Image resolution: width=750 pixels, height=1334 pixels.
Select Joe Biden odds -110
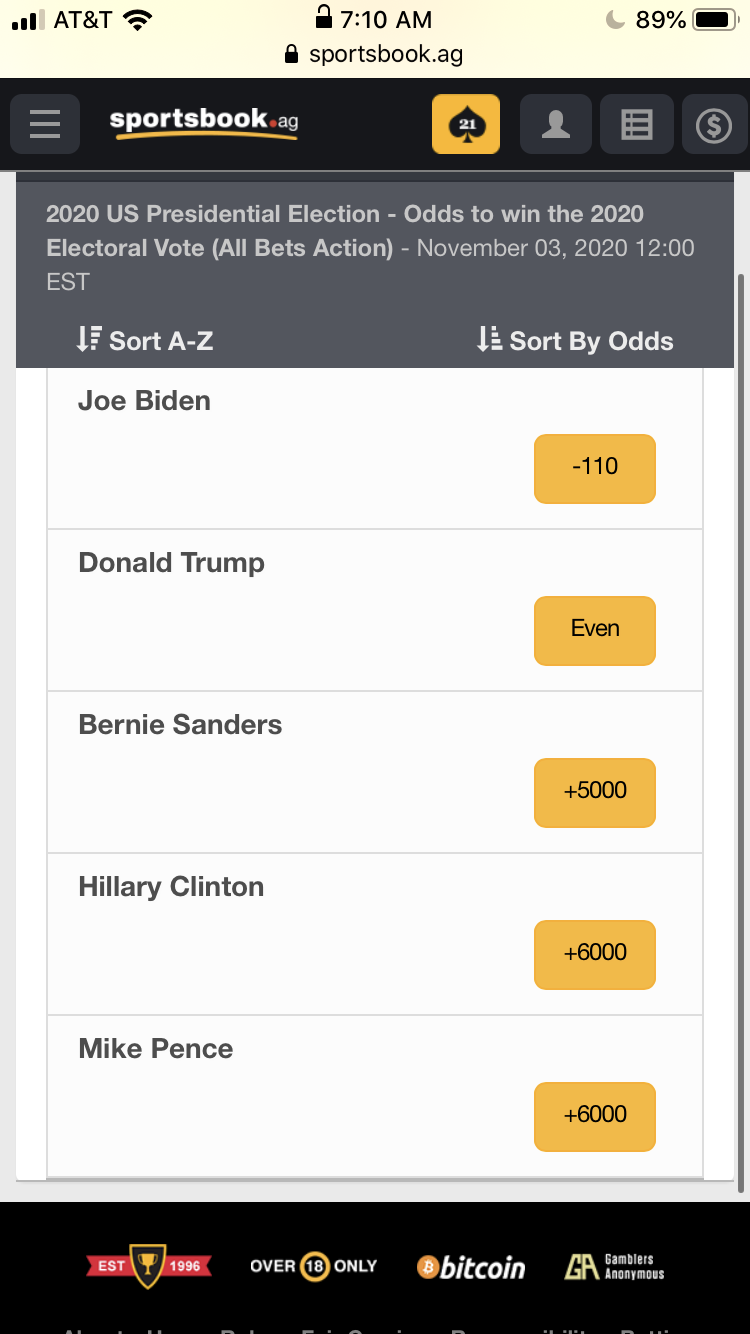[595, 468]
